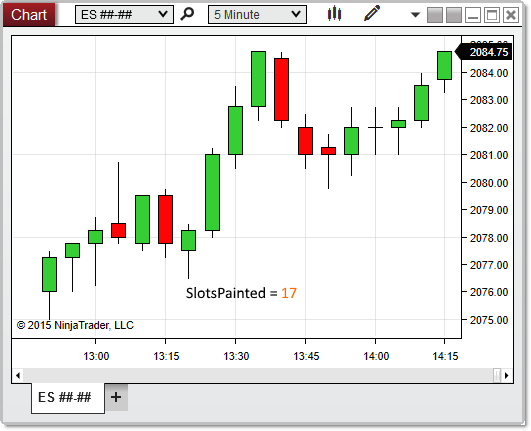The width and height of the screenshot is (531, 431).
Task: Click the 13:00 time axis label
Action: click(96, 356)
